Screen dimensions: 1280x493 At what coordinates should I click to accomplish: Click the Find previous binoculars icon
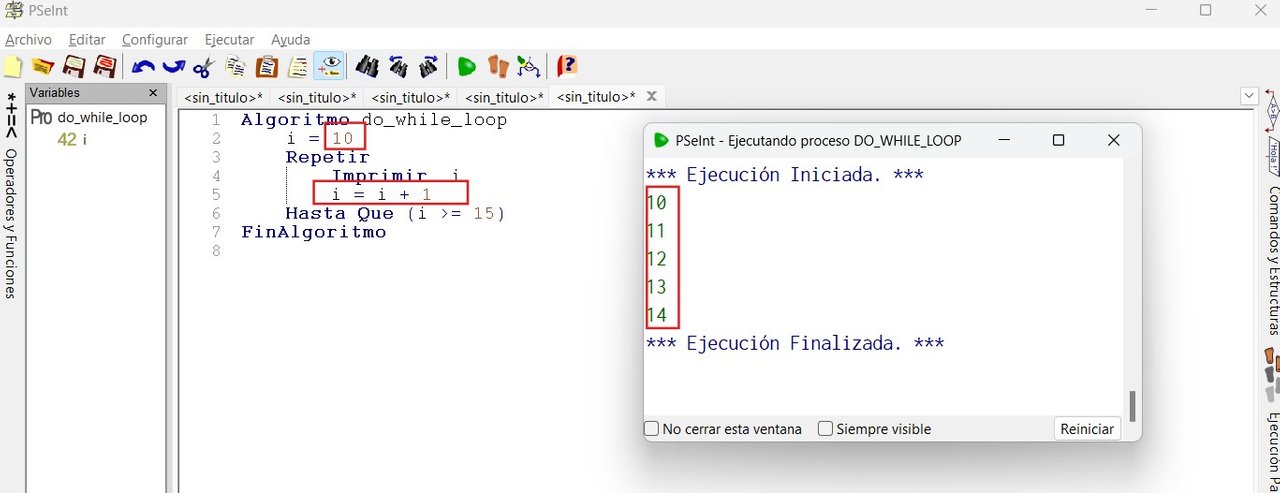point(398,67)
